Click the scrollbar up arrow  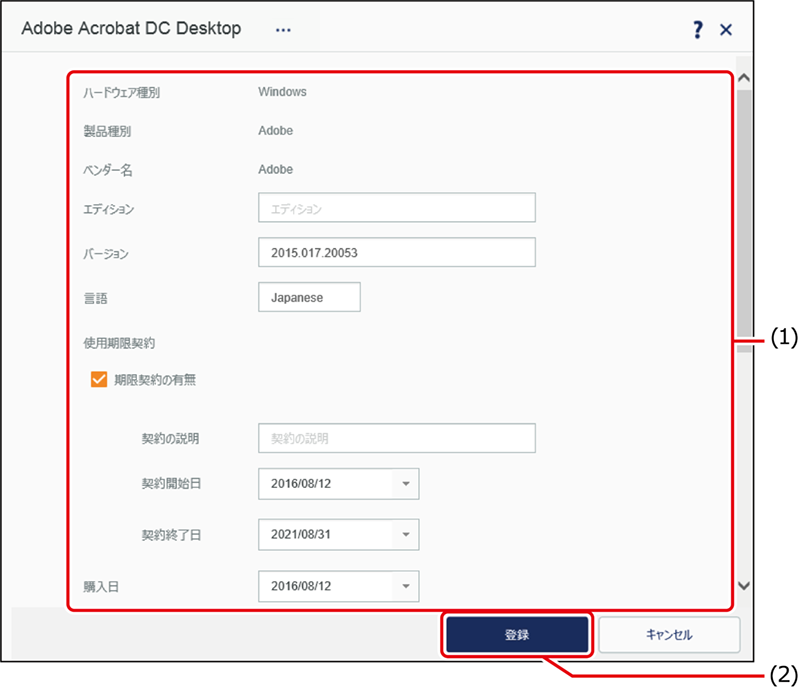(744, 78)
